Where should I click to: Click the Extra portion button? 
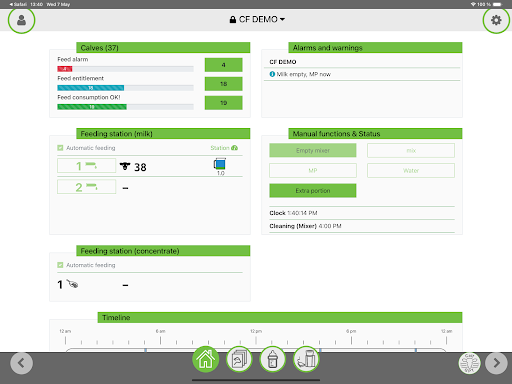[313, 191]
